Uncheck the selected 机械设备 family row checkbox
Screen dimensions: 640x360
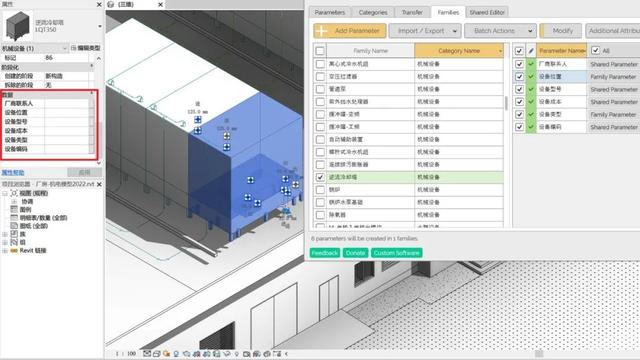pyautogui.click(x=320, y=177)
